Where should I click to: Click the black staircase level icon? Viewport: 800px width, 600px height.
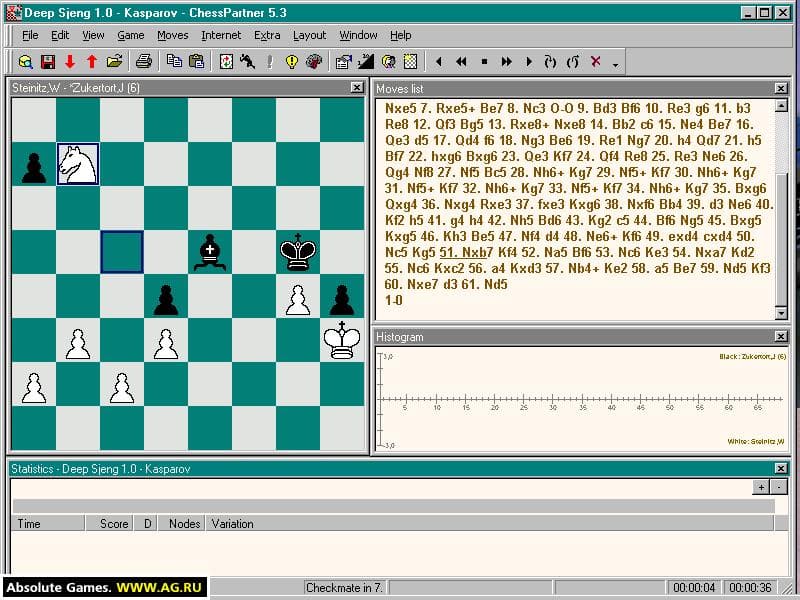coord(366,62)
